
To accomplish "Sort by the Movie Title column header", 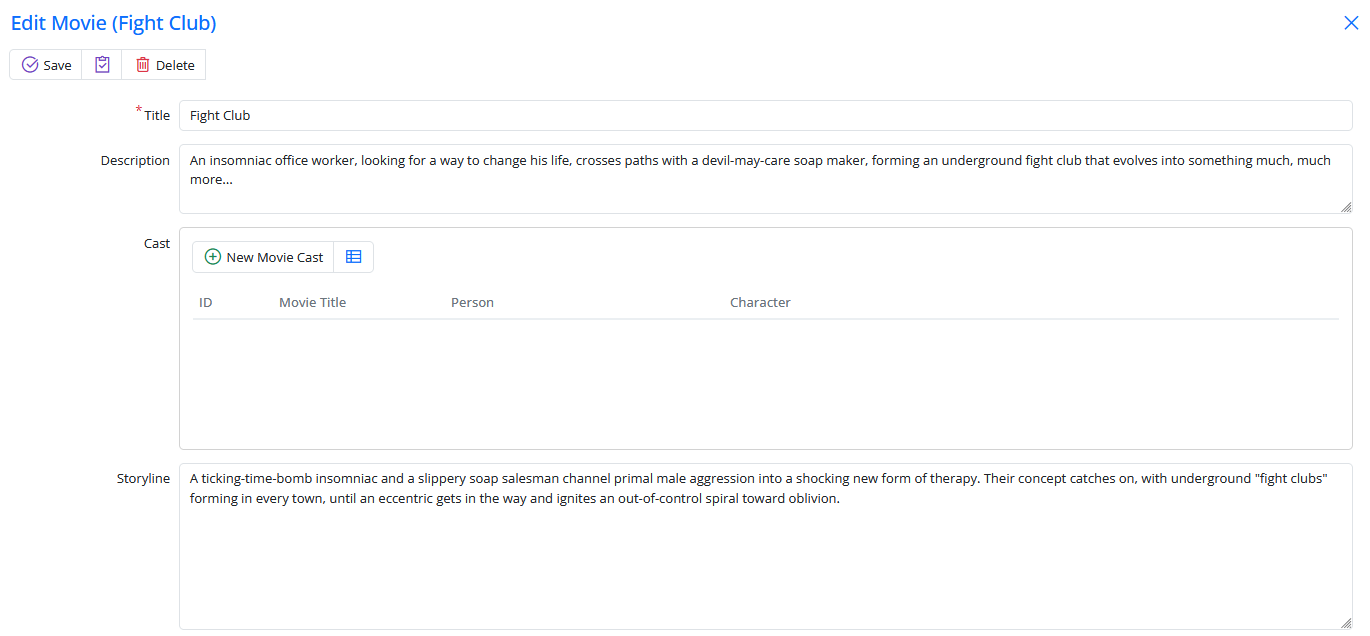I will [312, 302].
